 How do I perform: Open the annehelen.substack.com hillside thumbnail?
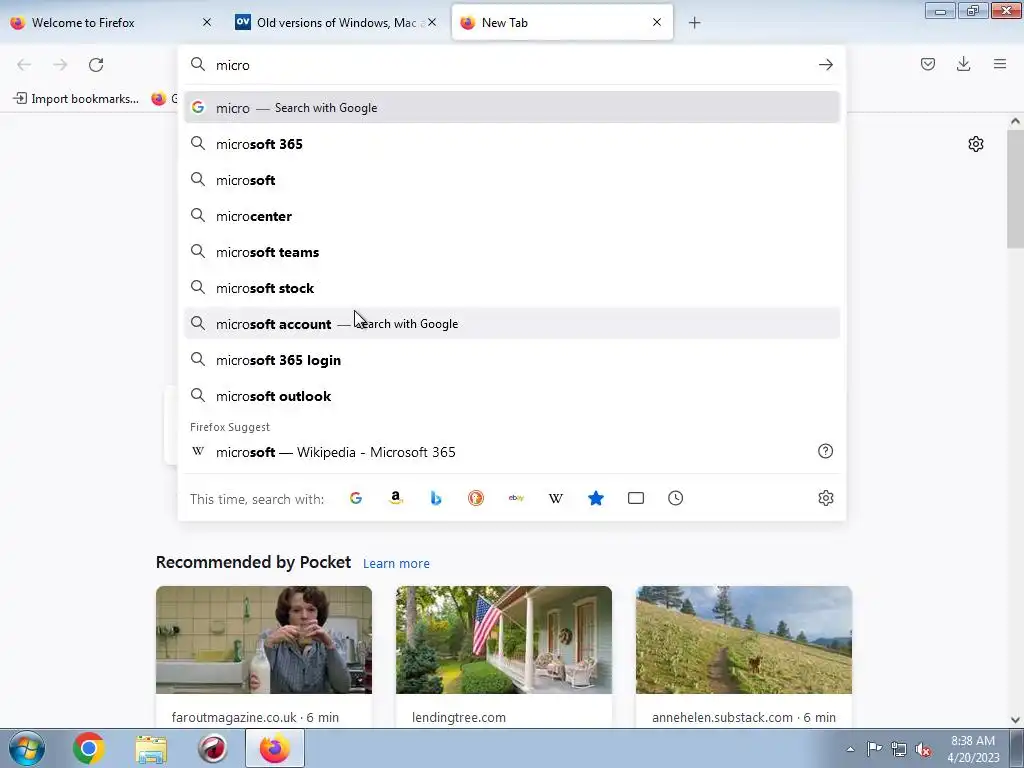pyautogui.click(x=744, y=640)
